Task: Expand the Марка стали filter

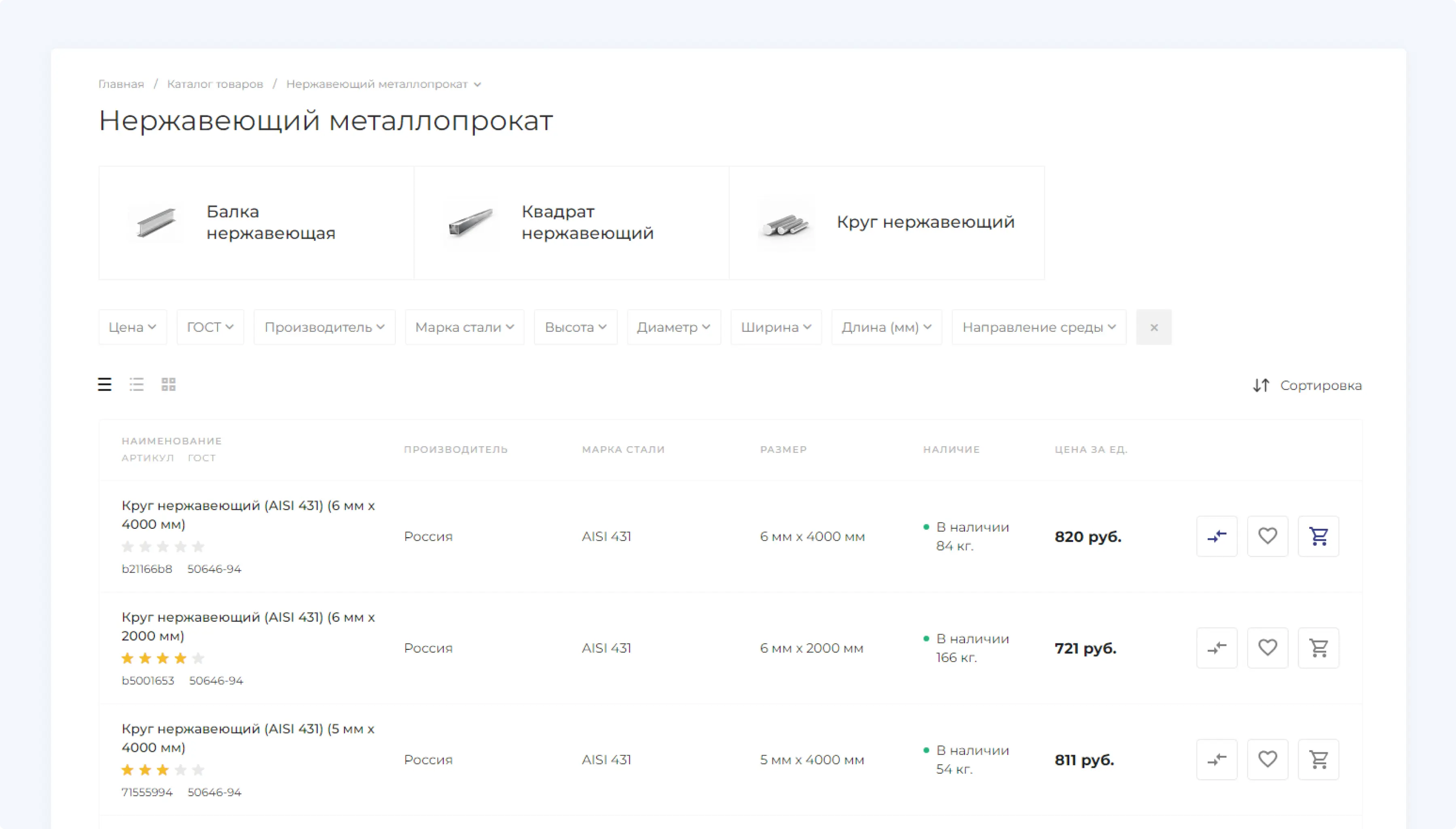Action: 464,327
